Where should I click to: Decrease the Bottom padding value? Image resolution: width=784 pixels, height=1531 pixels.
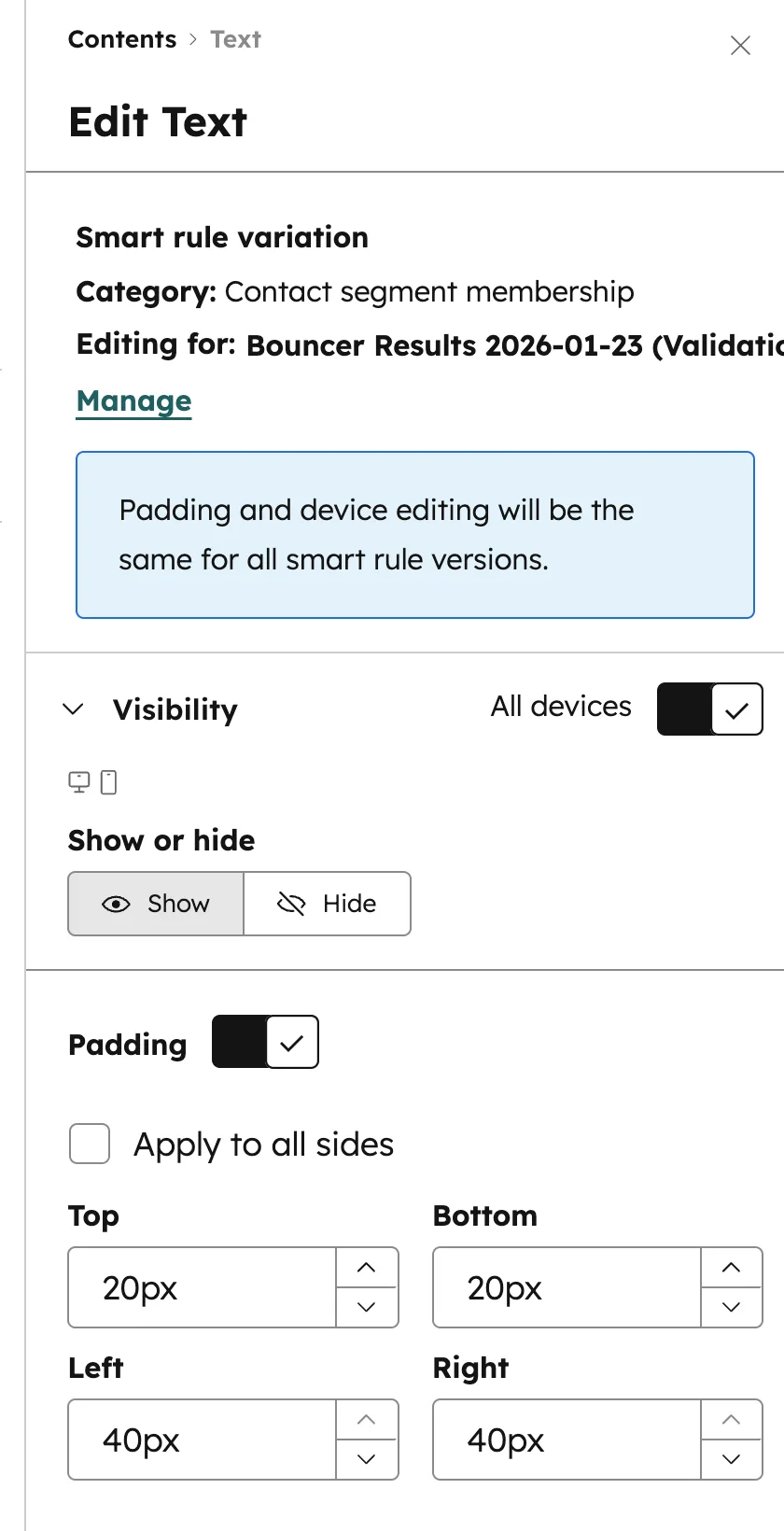[x=732, y=1307]
